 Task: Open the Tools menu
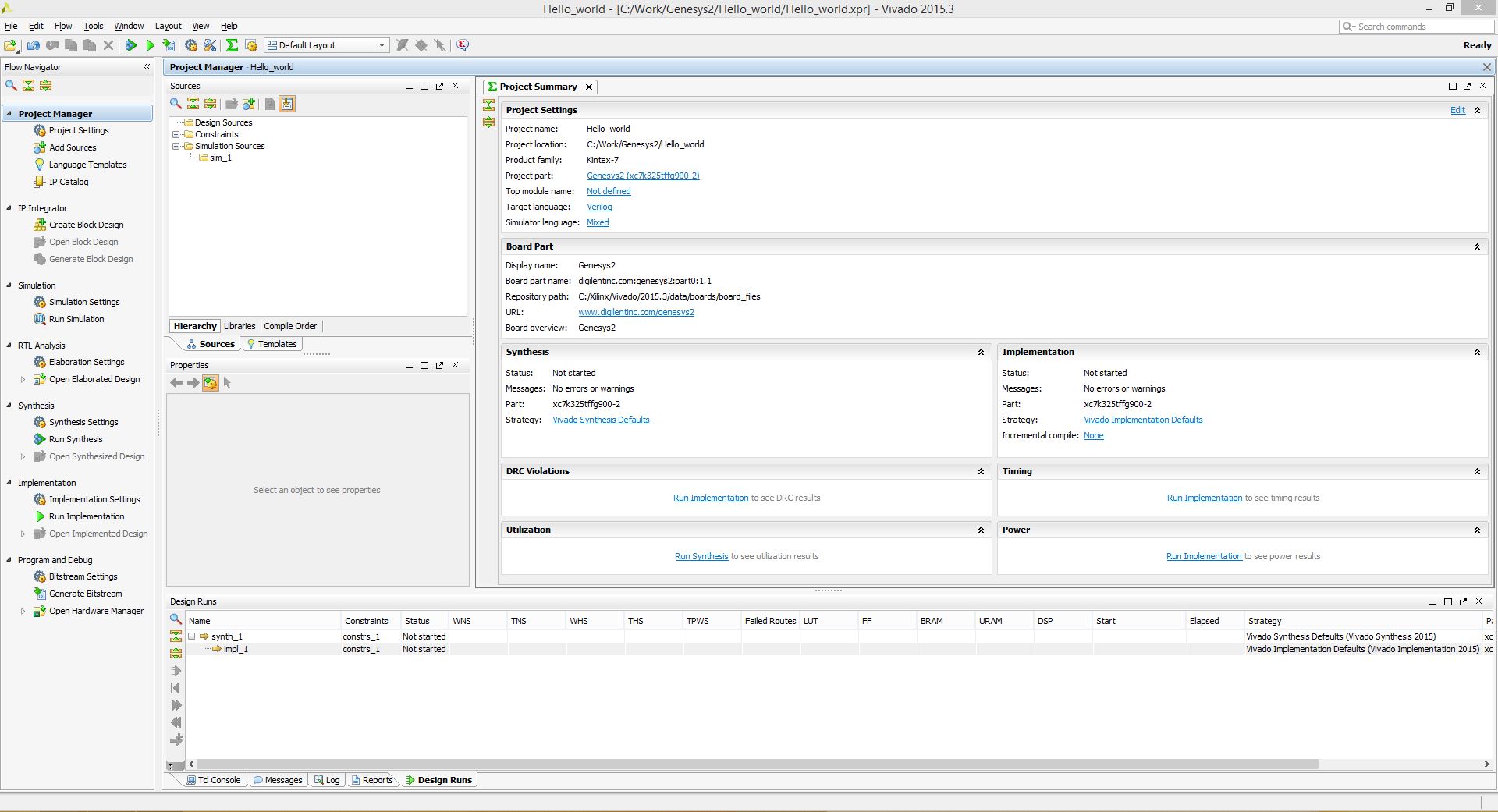(94, 26)
